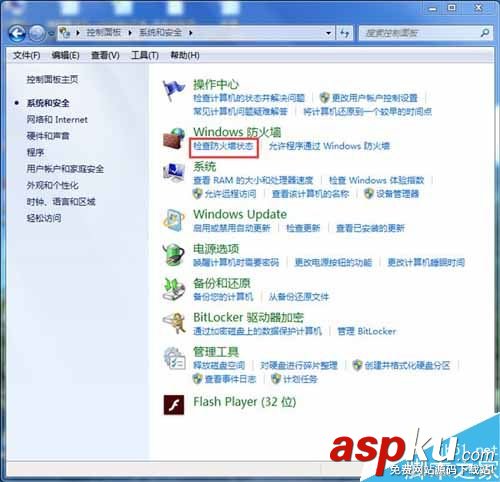Click shield icon beside 更改用户帐户控制设置
Screen dimensions: 500x482
(x=324, y=98)
